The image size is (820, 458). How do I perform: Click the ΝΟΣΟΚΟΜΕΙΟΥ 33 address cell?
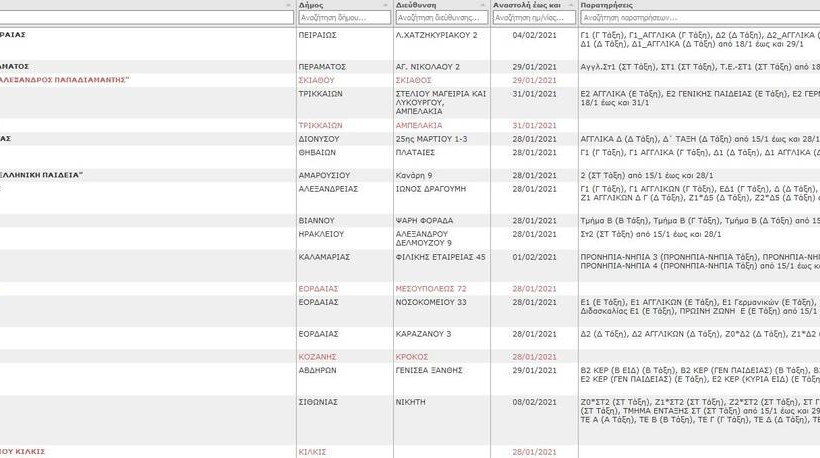tap(431, 302)
